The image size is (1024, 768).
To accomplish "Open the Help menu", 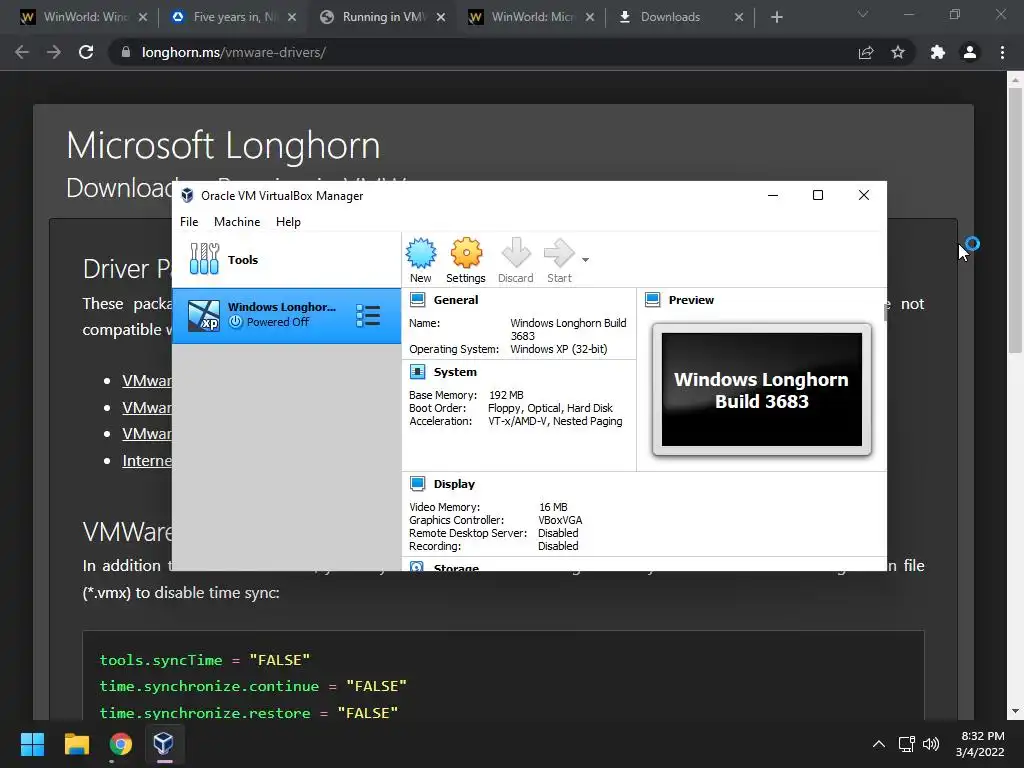I will [288, 222].
